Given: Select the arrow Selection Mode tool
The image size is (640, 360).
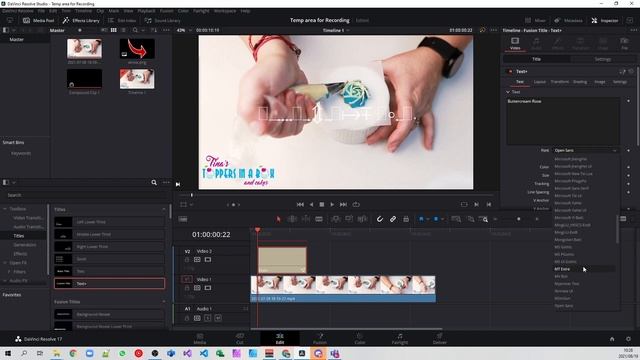Looking at the screenshot, I should [x=278, y=219].
